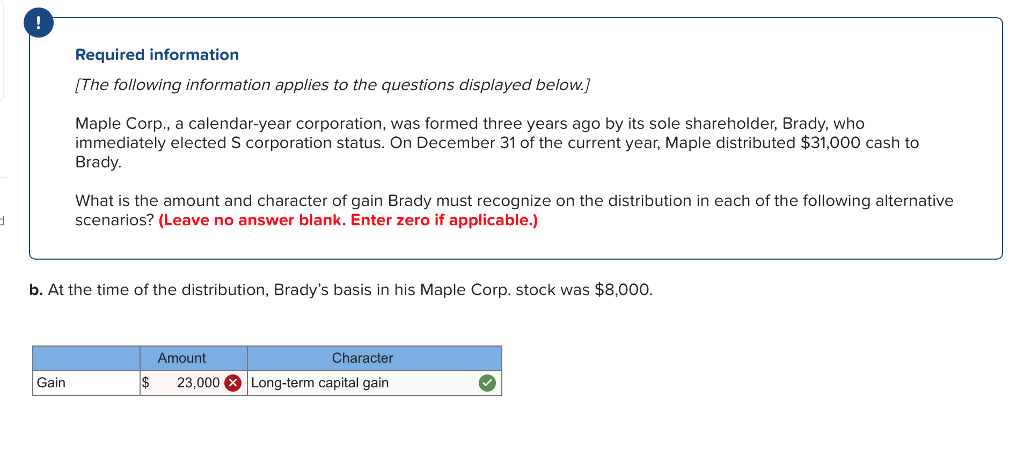The image size is (1024, 456).
Task: Edit the 23,000 gain amount field
Action: point(197,383)
